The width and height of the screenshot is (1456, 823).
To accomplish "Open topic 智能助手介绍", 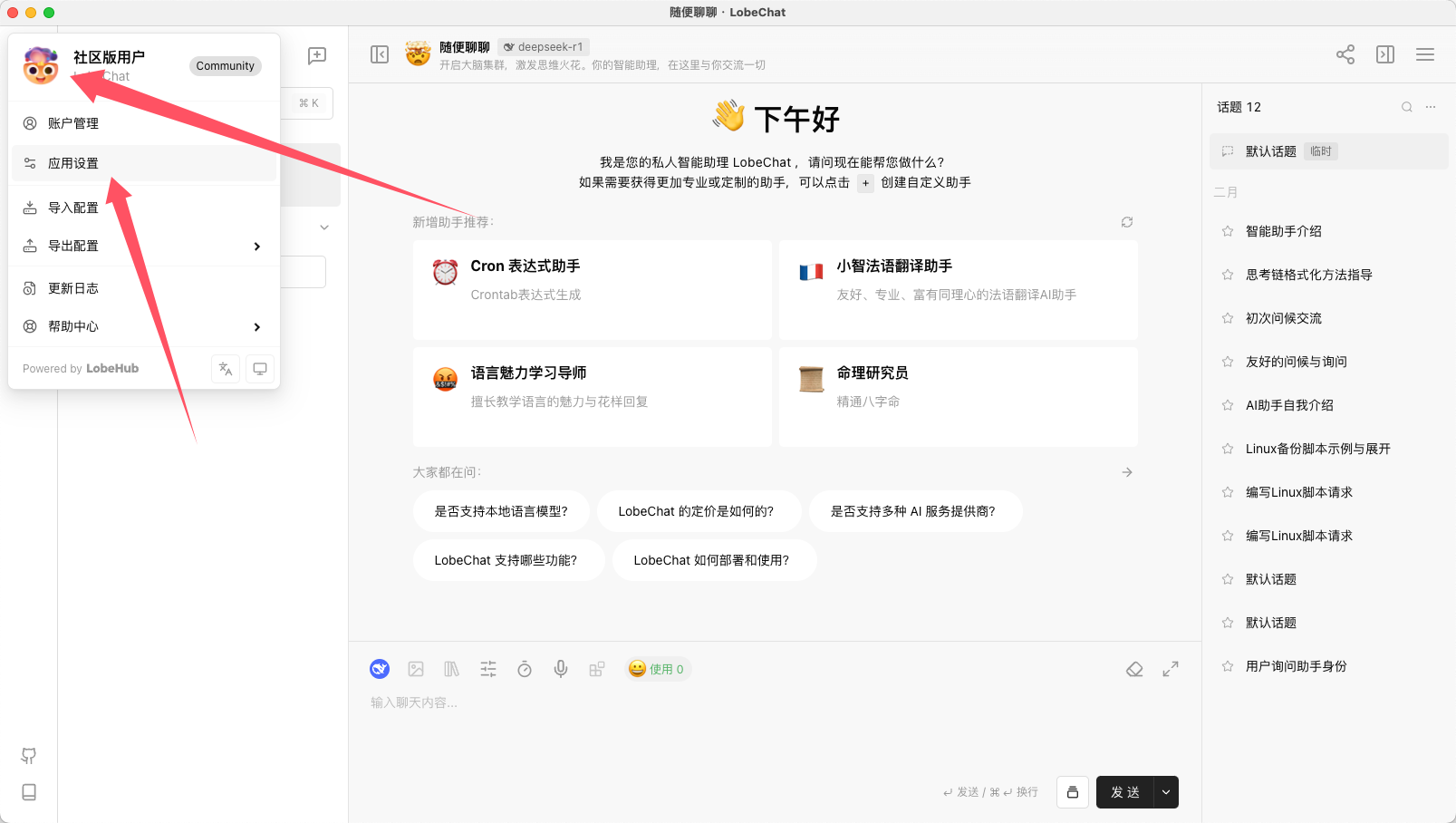I will coord(1328,231).
